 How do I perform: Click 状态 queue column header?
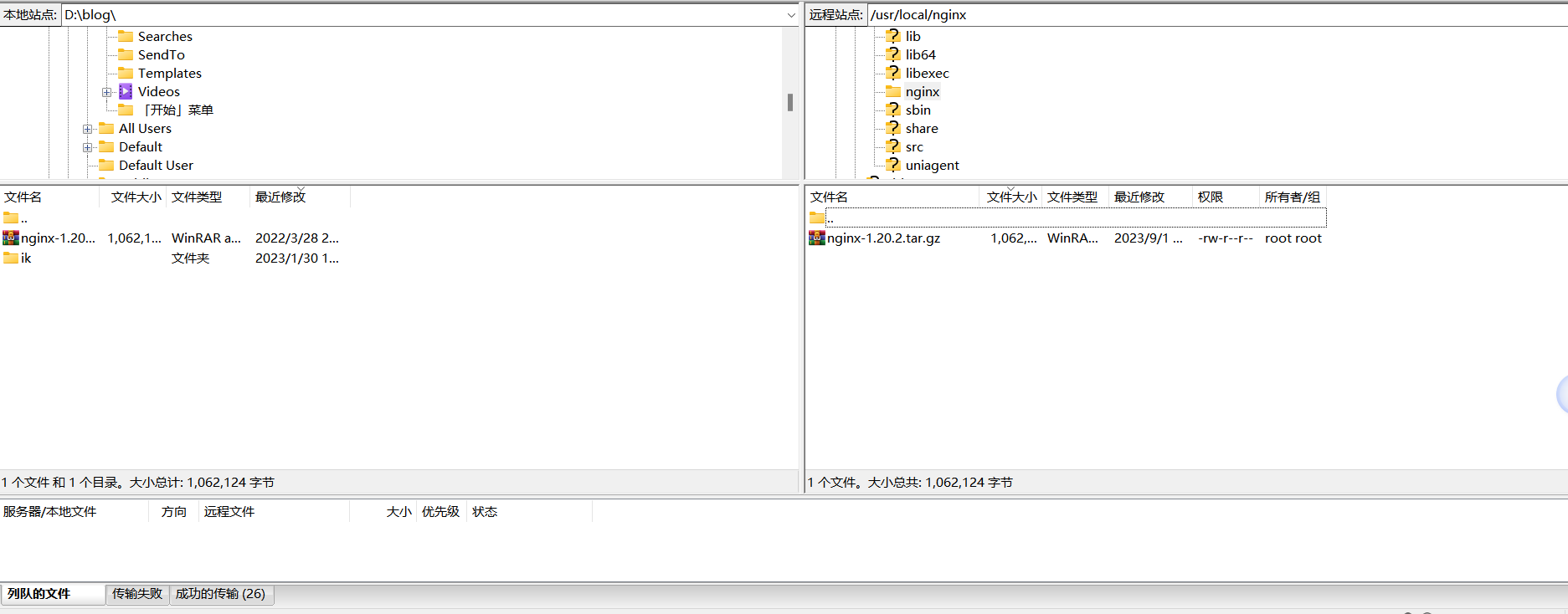pyautogui.click(x=529, y=512)
